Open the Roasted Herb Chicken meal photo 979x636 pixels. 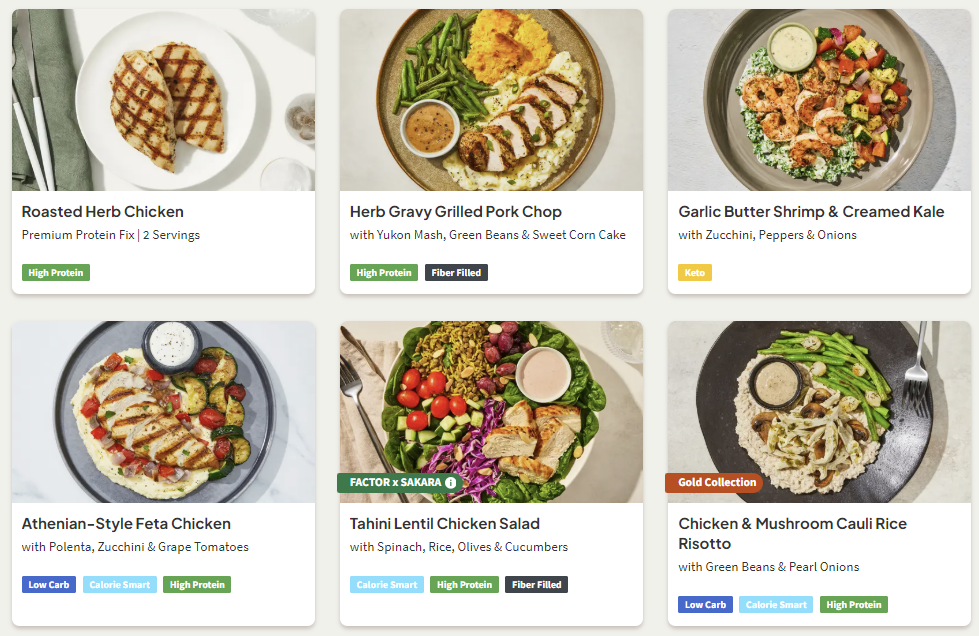[163, 100]
